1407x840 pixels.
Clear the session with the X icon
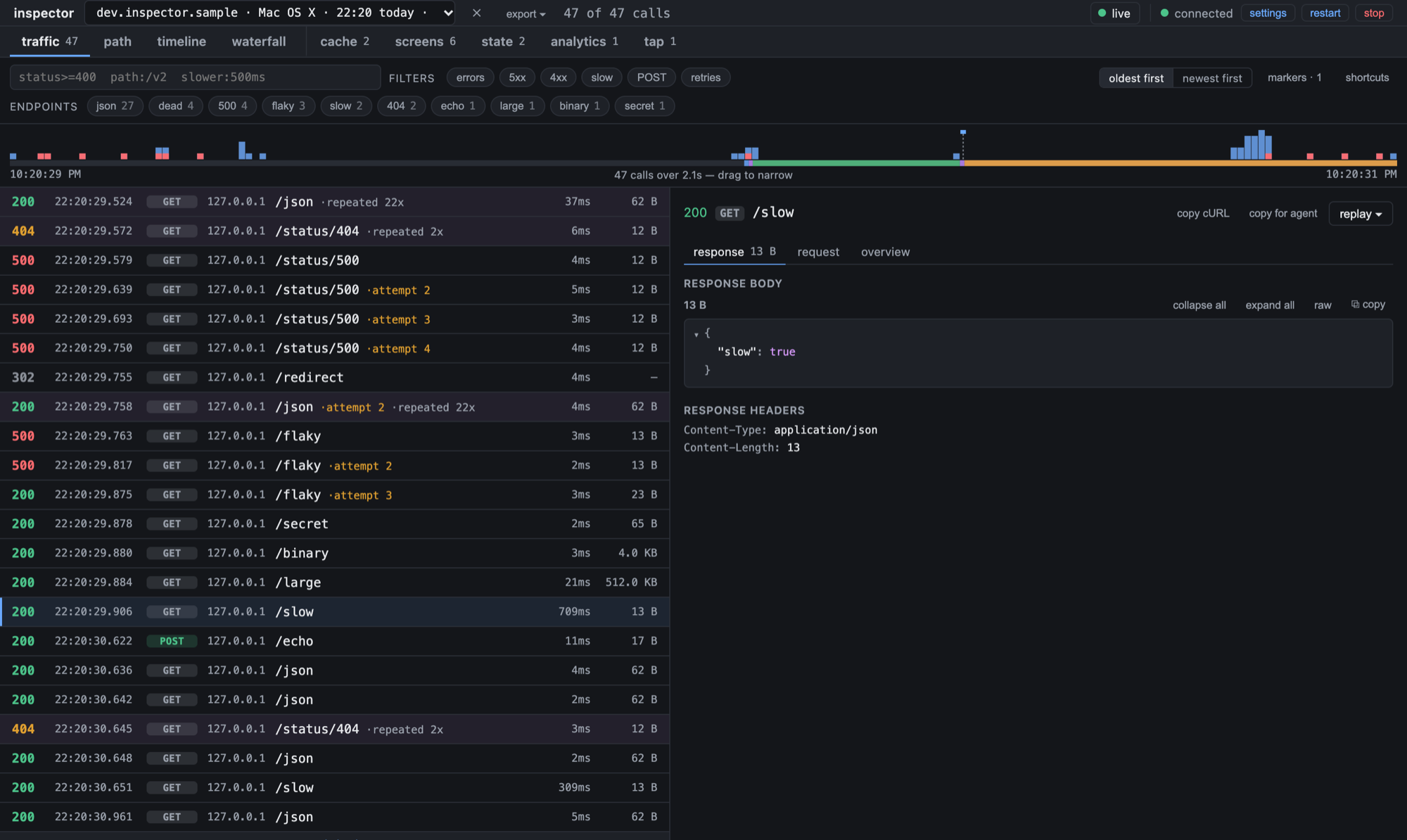[x=476, y=13]
